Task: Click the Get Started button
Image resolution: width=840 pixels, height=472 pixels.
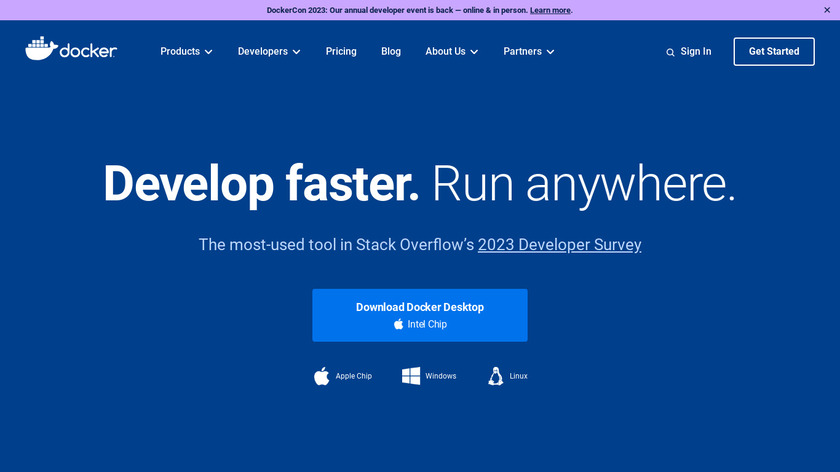Action: click(x=774, y=51)
